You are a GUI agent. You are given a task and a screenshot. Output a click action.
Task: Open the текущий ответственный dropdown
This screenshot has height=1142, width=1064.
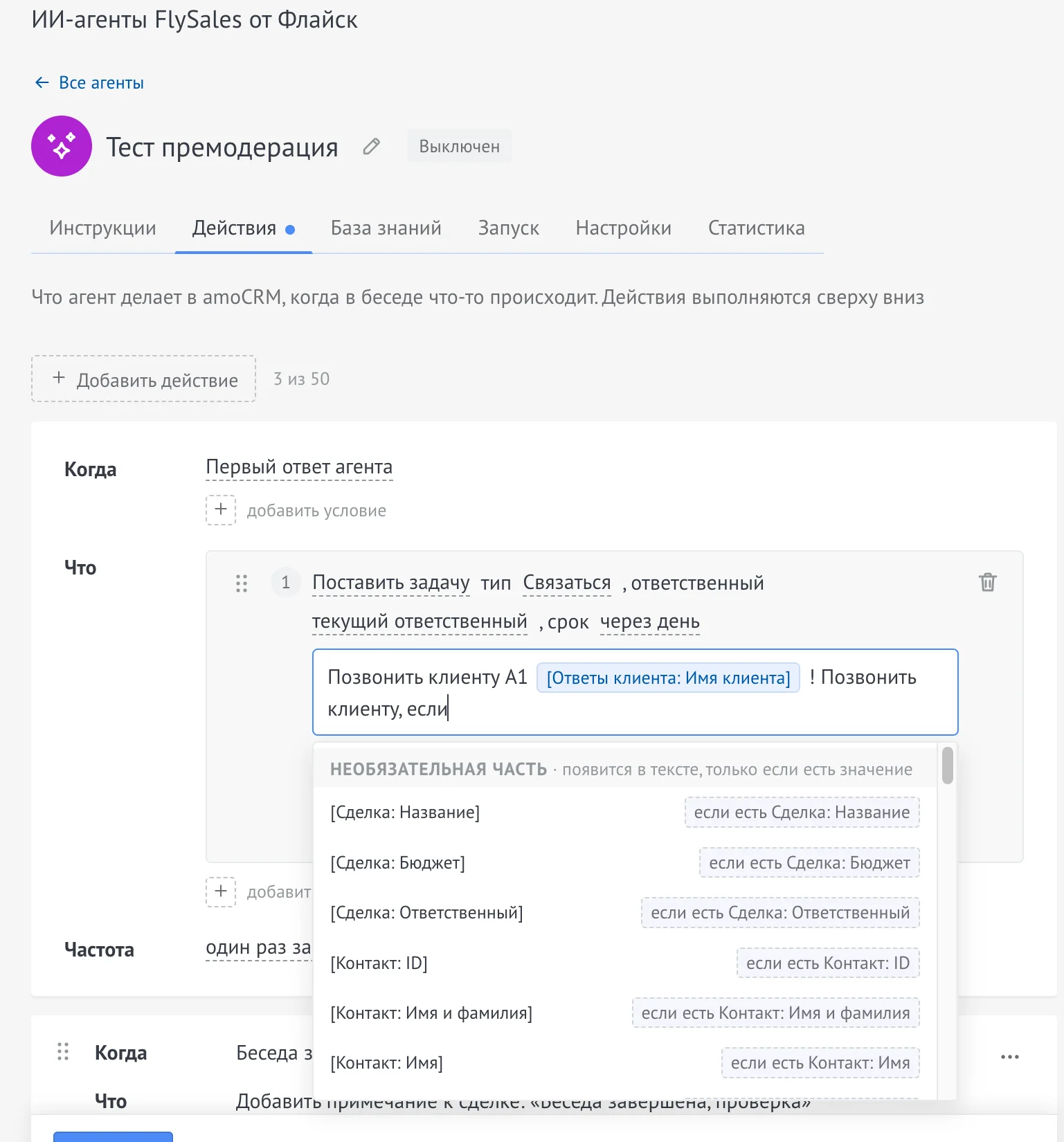click(x=420, y=622)
